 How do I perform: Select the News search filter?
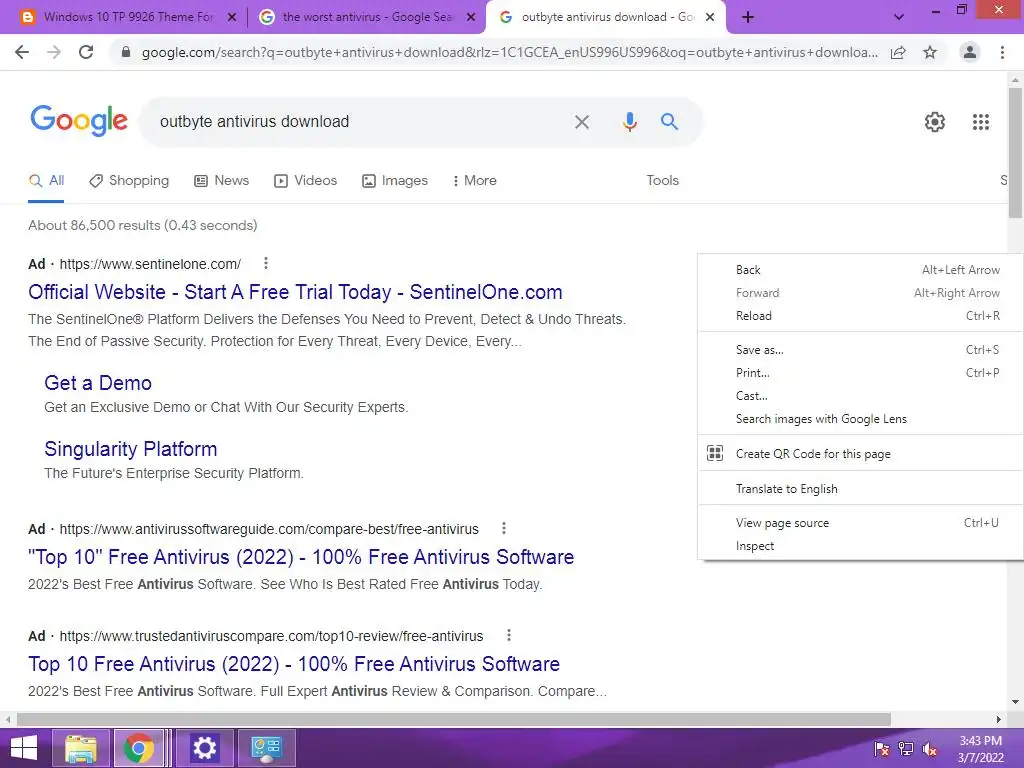221,180
